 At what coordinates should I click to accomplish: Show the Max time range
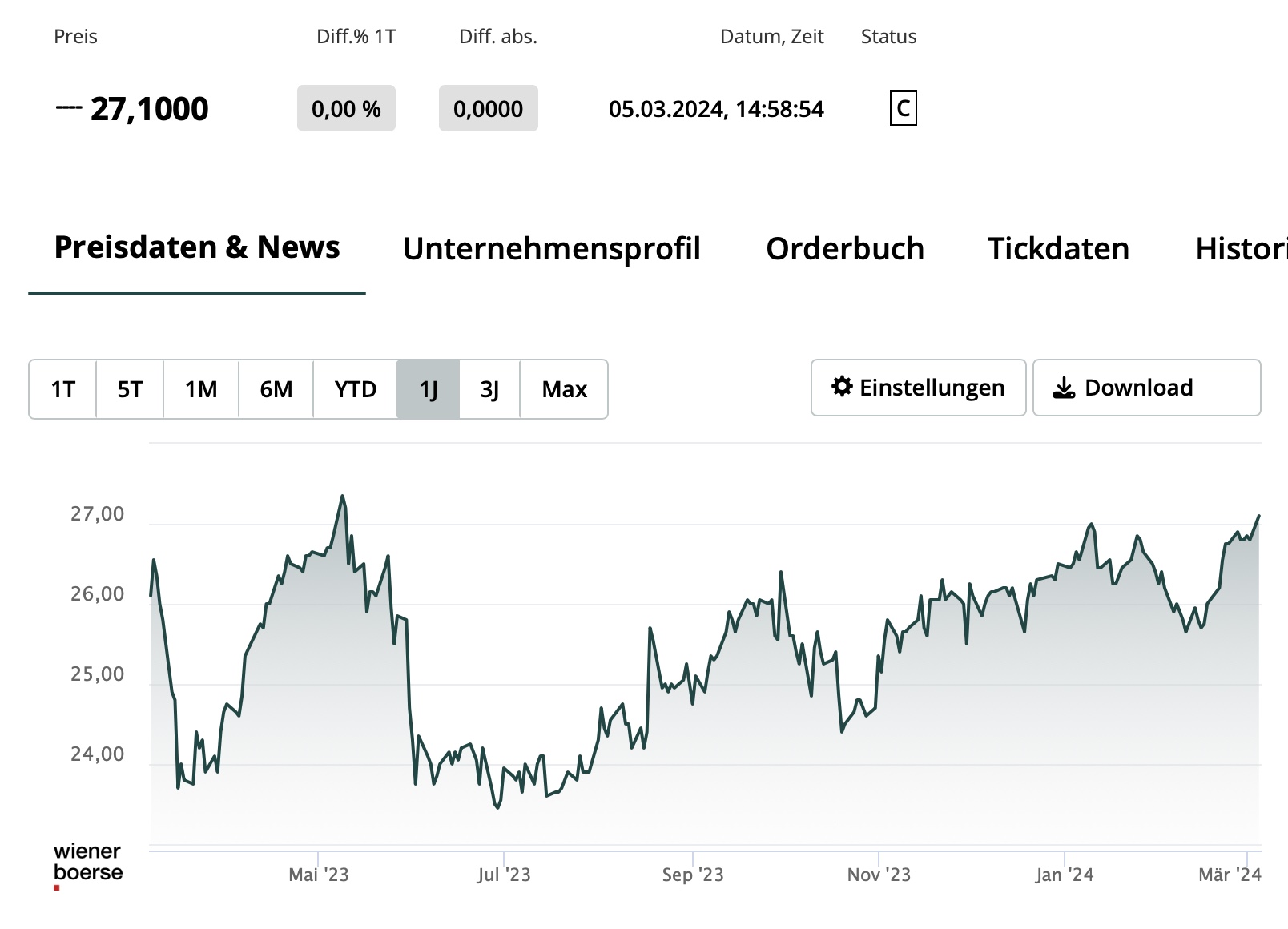[564, 389]
